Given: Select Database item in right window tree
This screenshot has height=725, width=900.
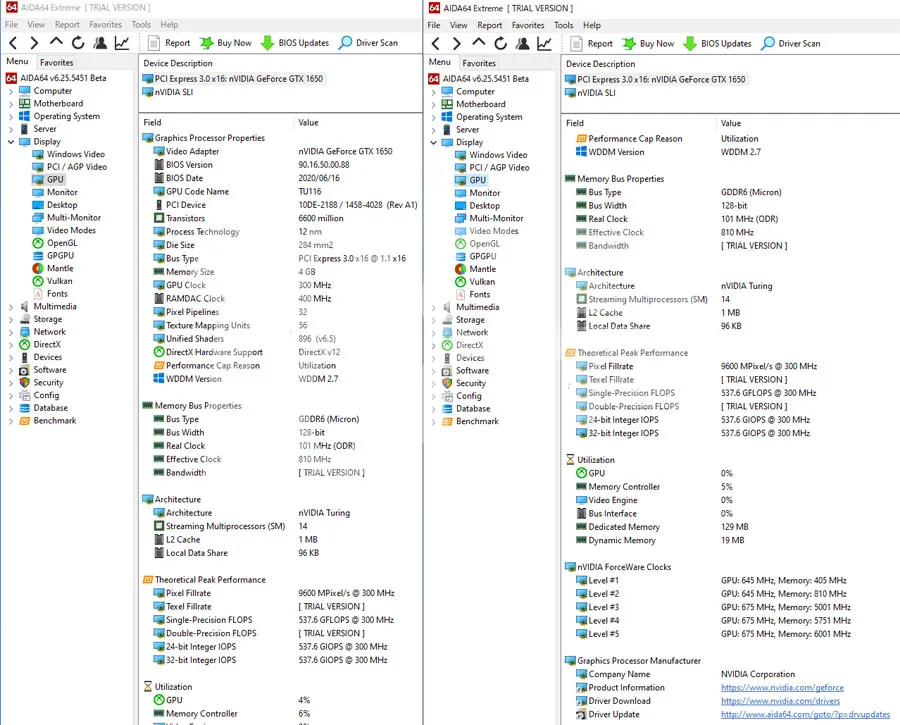Looking at the screenshot, I should [466, 408].
